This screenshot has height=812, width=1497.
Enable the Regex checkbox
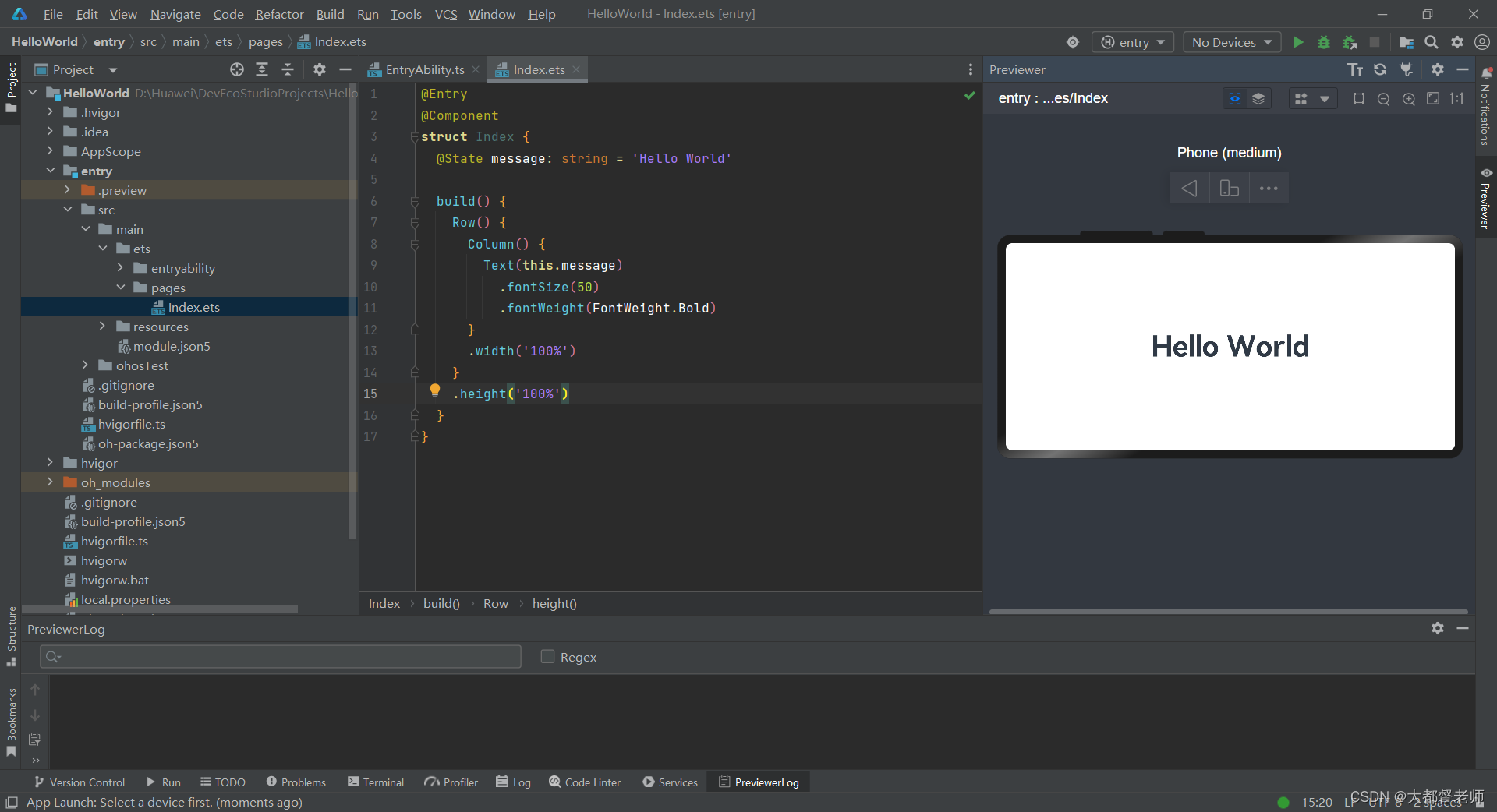click(547, 657)
